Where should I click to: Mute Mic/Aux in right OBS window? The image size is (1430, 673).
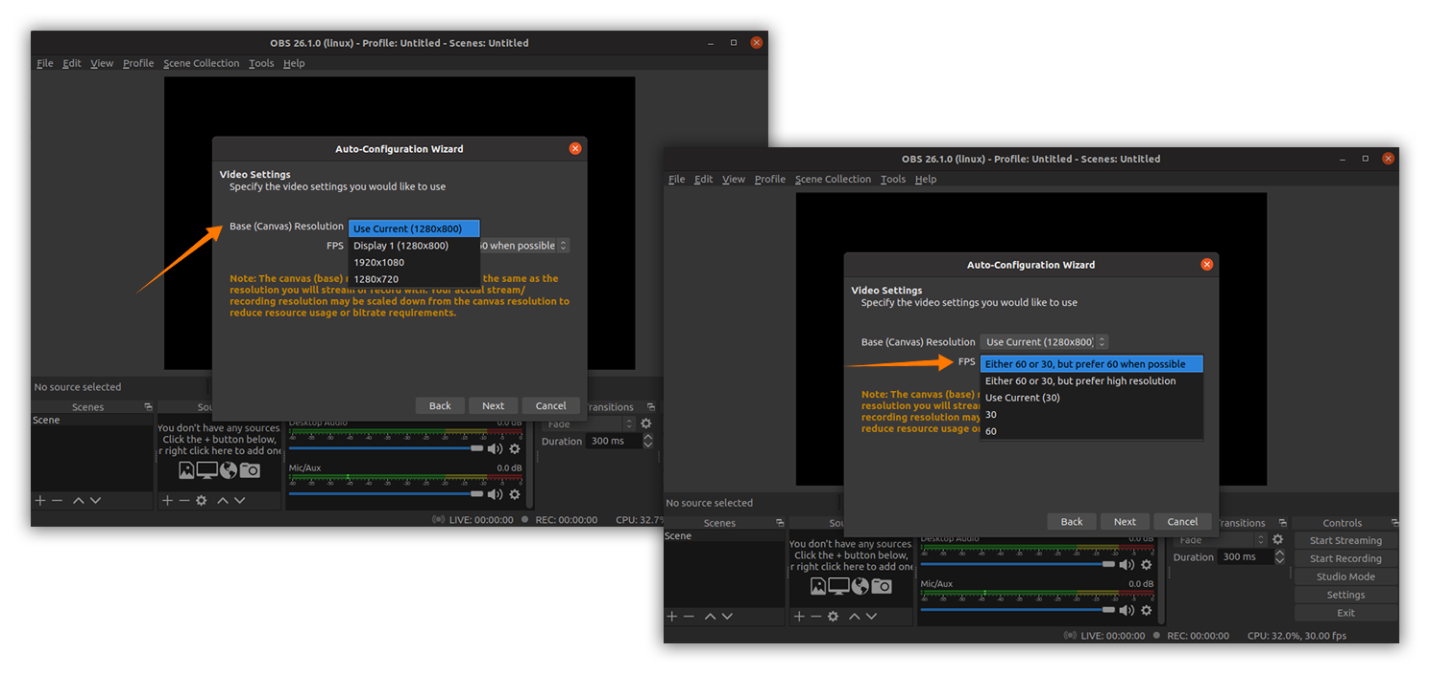1127,610
